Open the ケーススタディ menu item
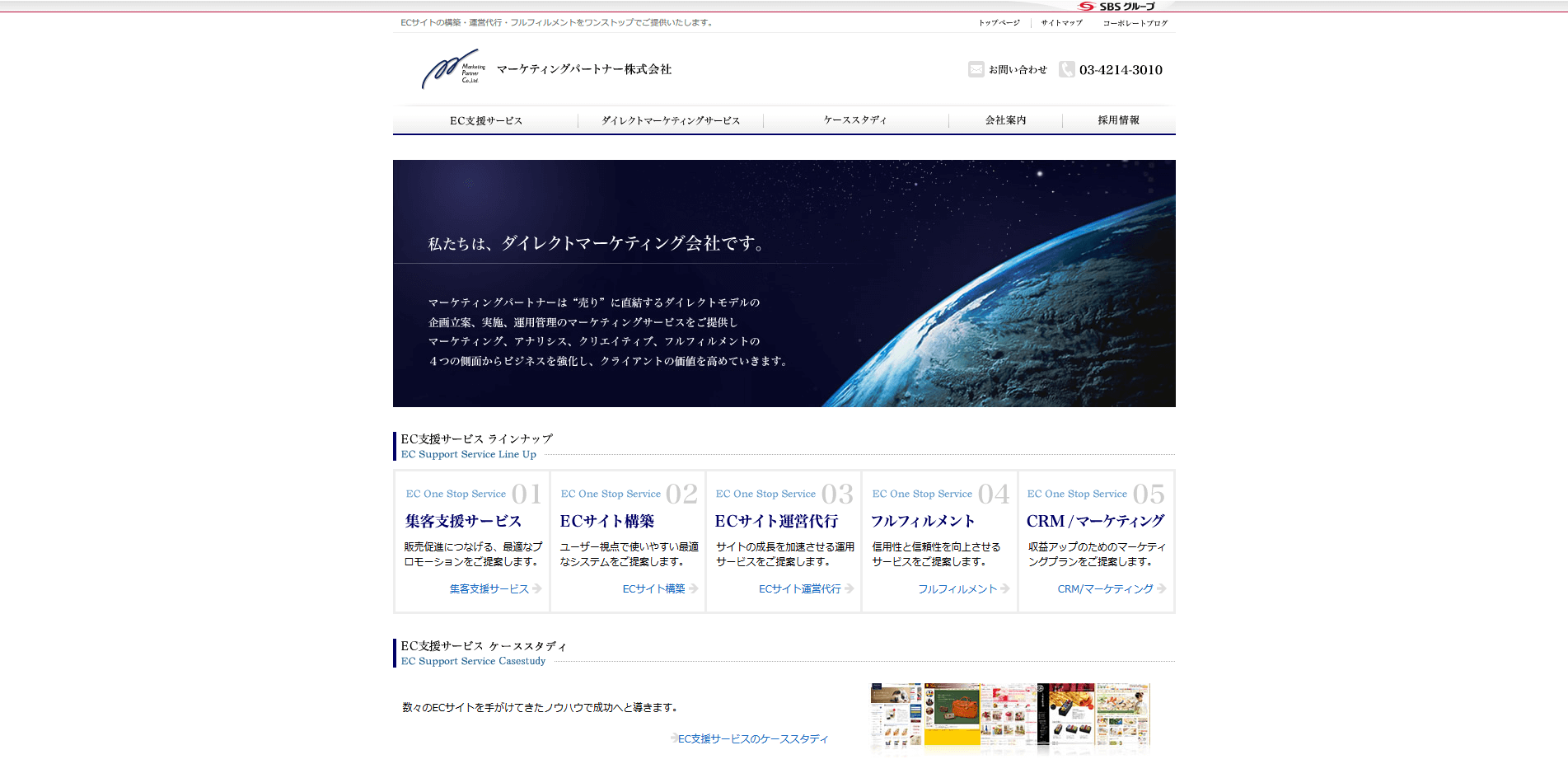The height and width of the screenshot is (778, 1568). pyautogui.click(x=855, y=120)
